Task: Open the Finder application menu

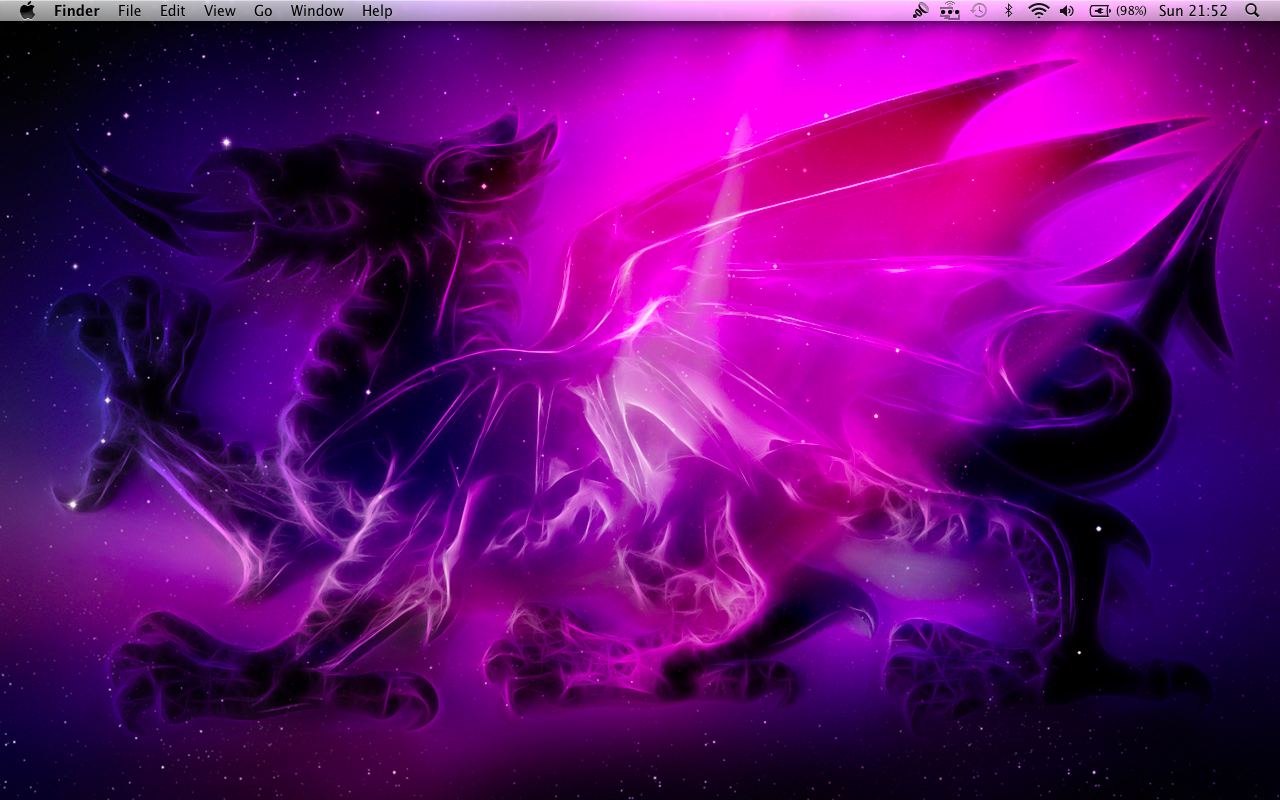Action: click(x=77, y=11)
